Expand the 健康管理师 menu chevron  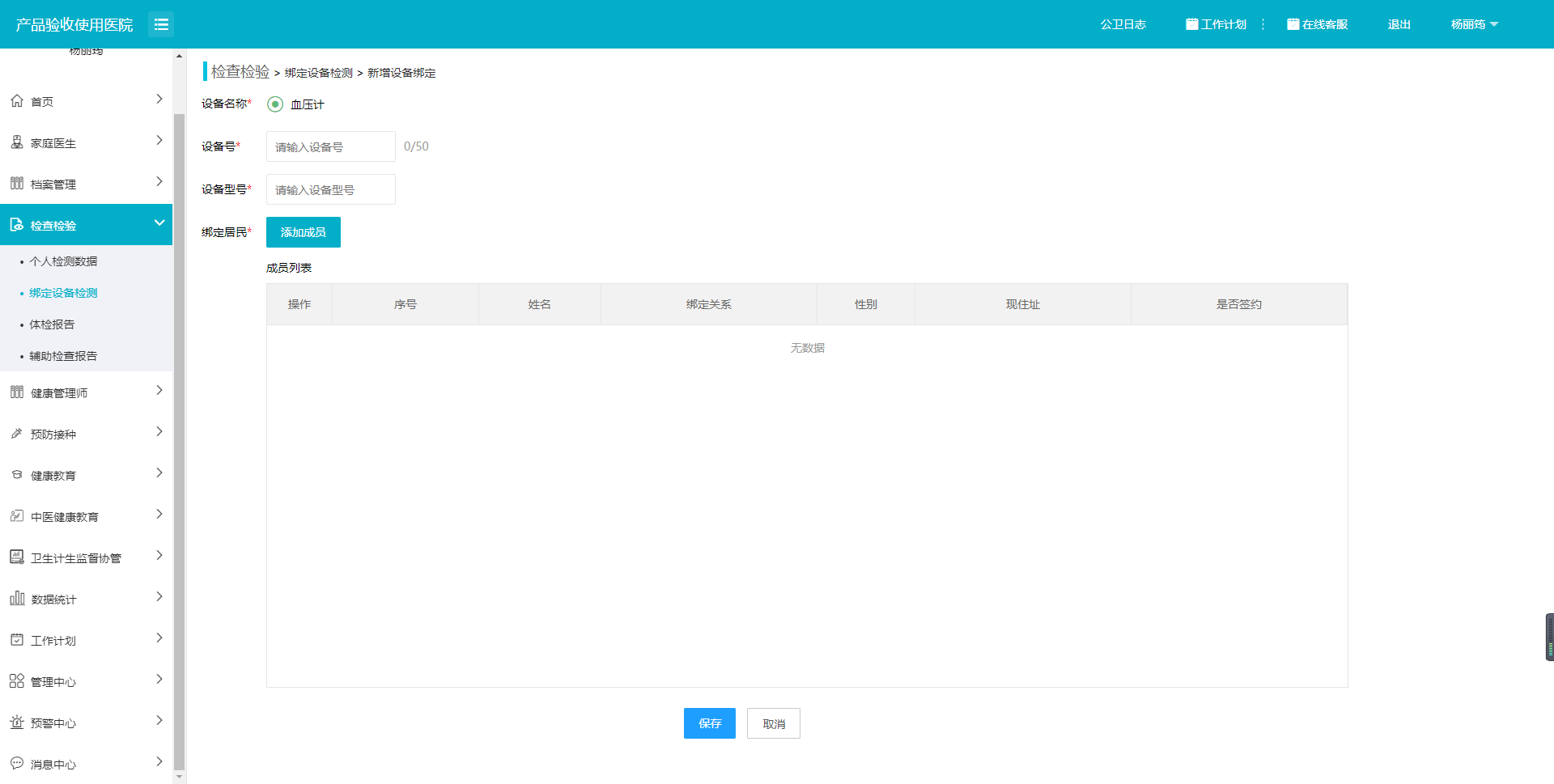(x=159, y=391)
